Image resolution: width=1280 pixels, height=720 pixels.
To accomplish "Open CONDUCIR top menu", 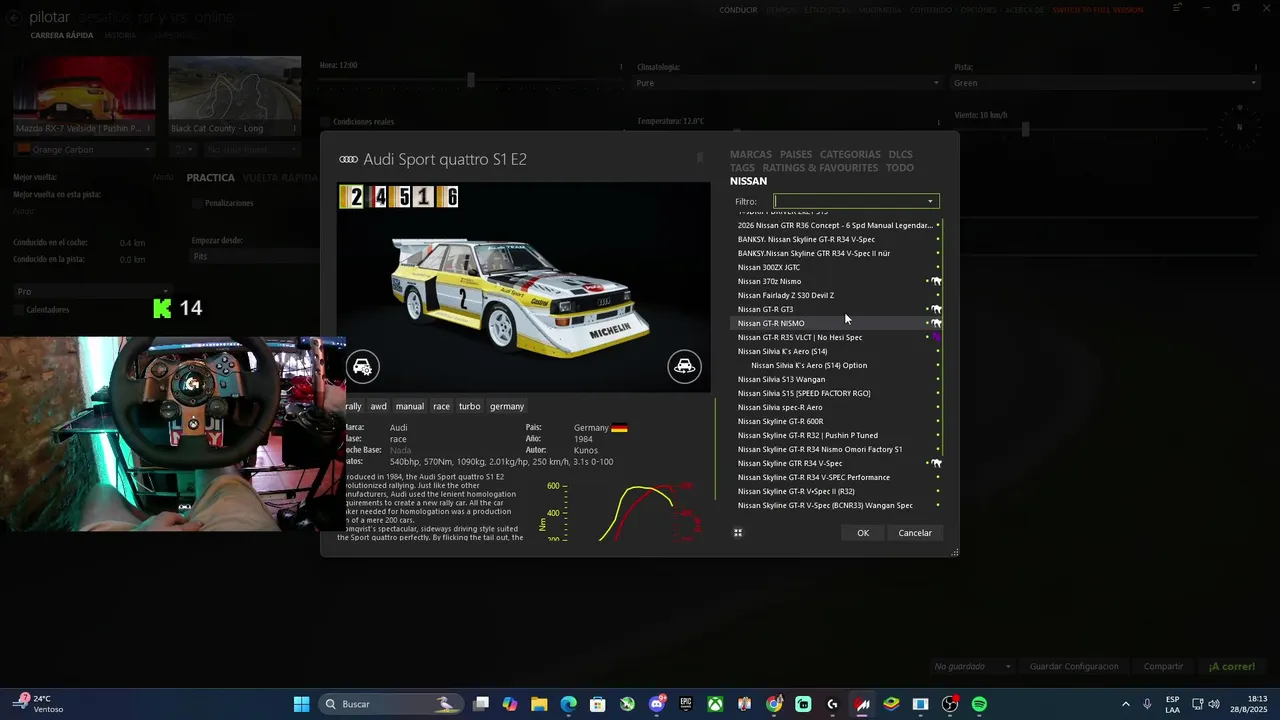I will pos(739,10).
